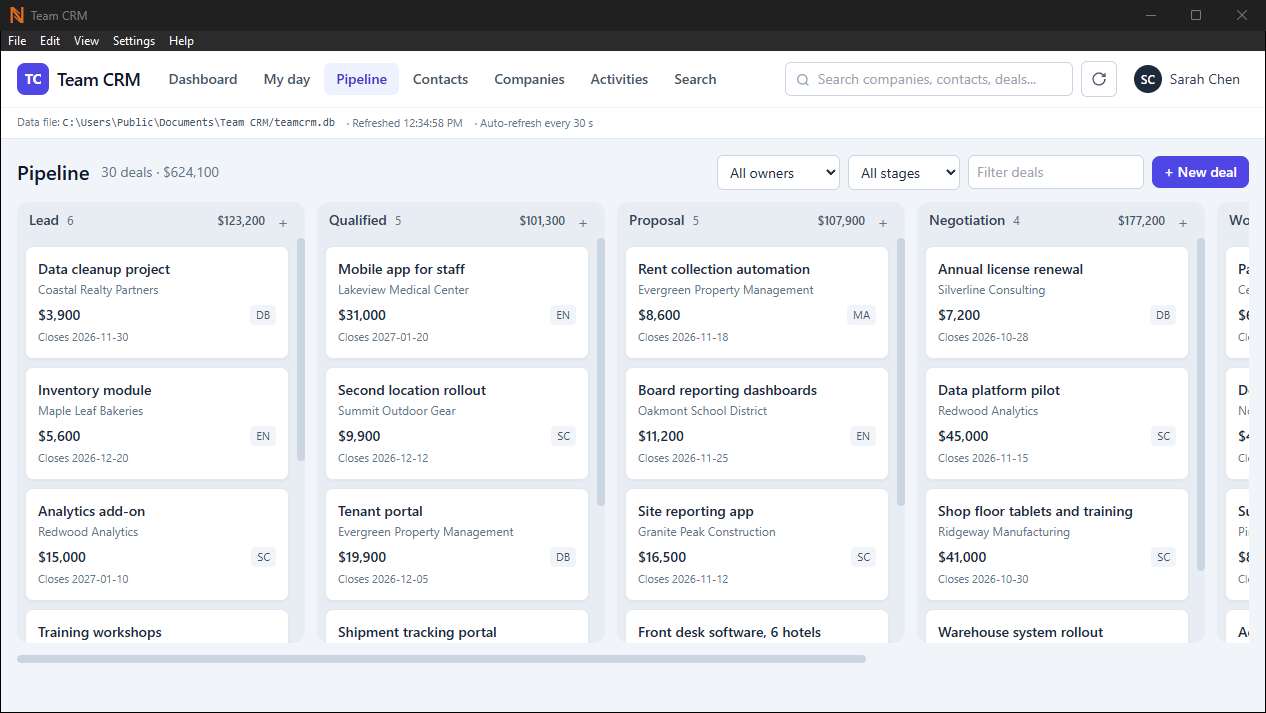
Task: Click EN owner badge on Mobile app for staff
Action: (x=563, y=315)
